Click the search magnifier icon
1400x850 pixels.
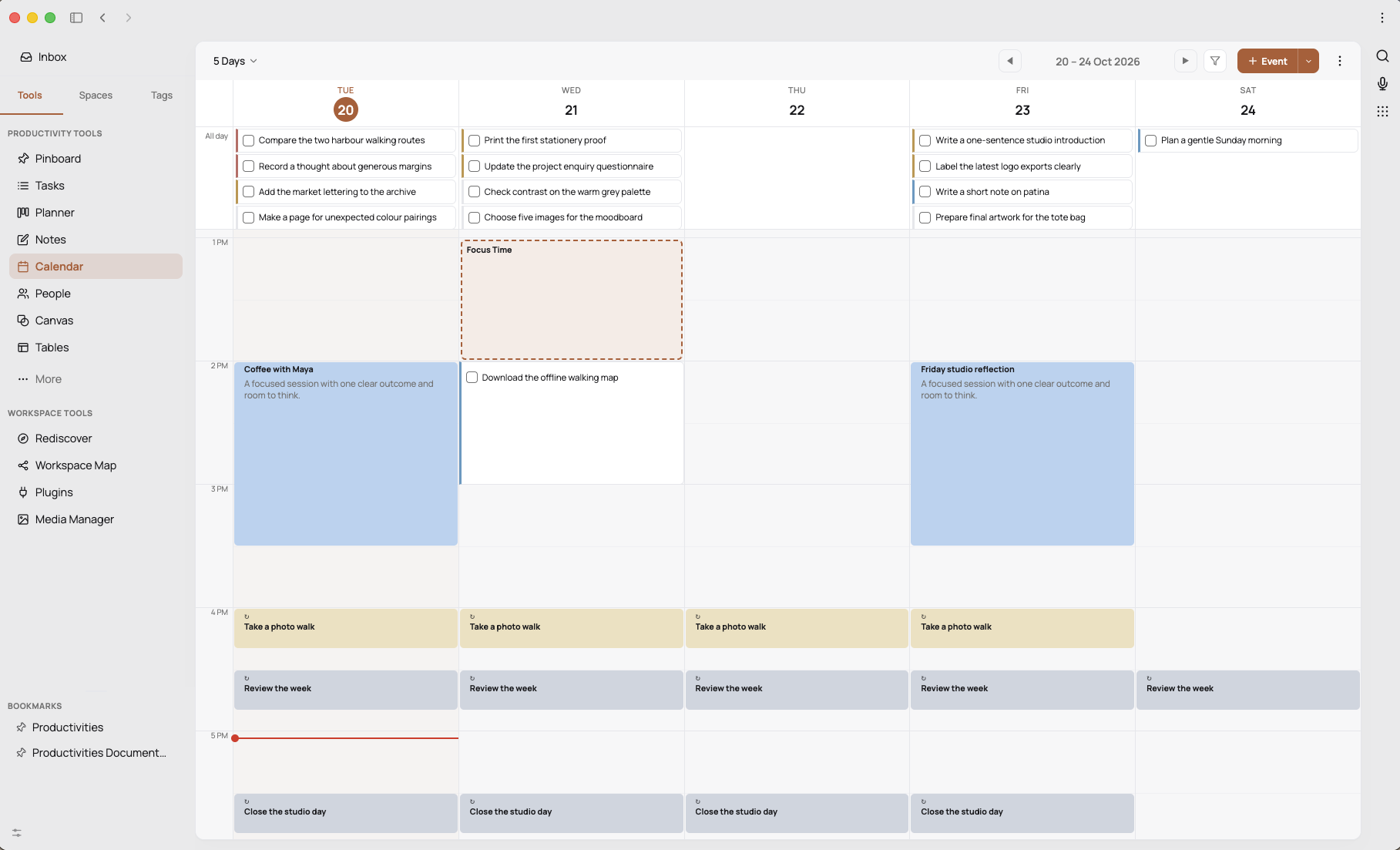pos(1382,56)
